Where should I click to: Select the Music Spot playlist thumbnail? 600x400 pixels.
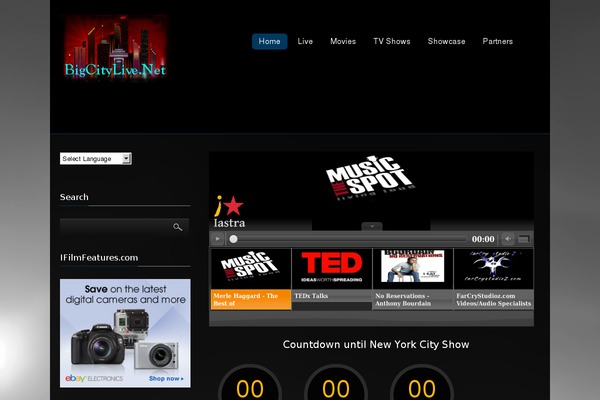point(251,269)
